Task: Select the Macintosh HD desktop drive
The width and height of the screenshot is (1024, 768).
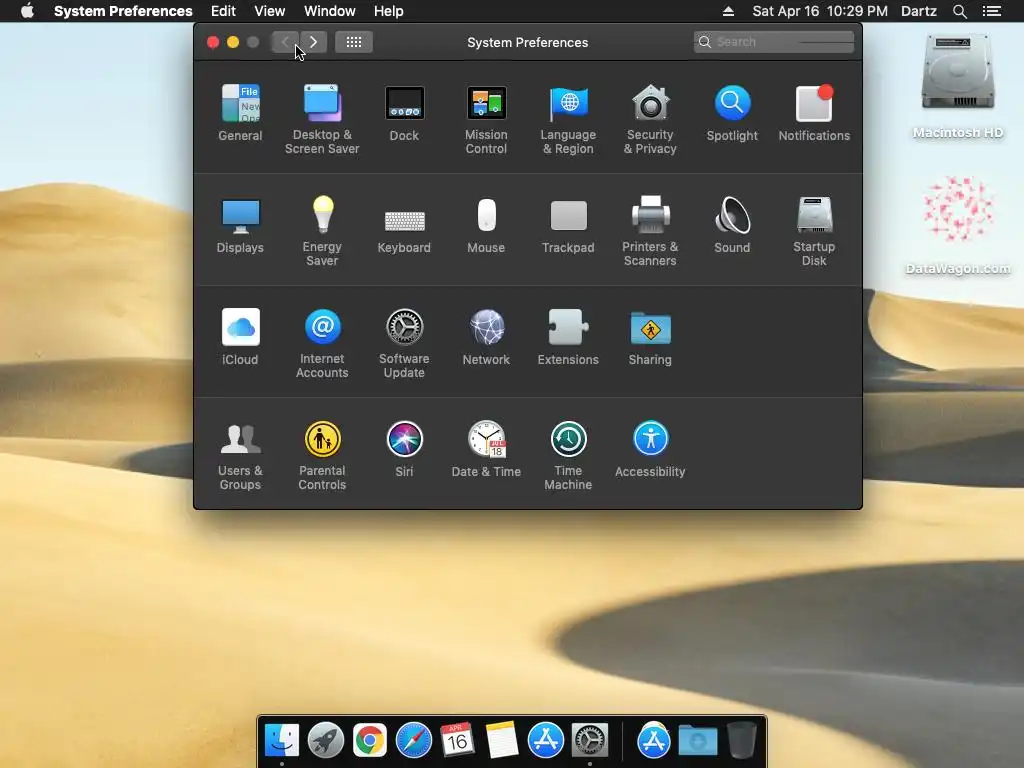Action: tap(957, 86)
